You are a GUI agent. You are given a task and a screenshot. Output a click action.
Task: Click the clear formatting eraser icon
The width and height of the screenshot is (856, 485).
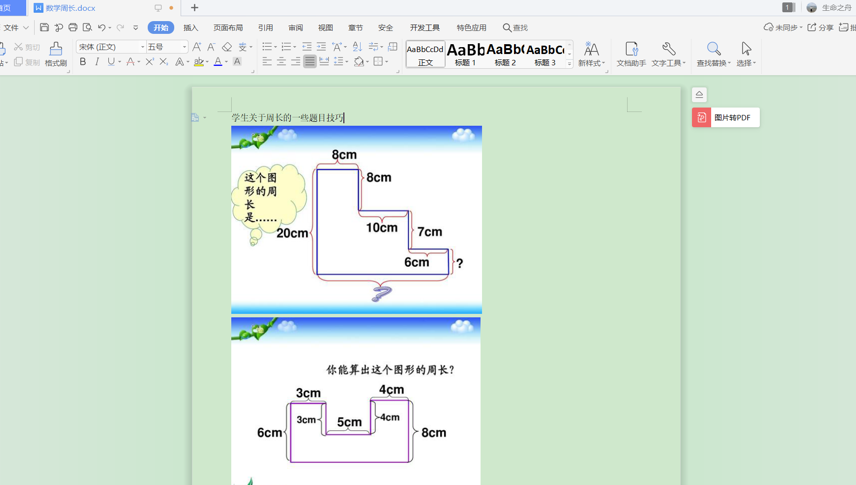pos(227,47)
